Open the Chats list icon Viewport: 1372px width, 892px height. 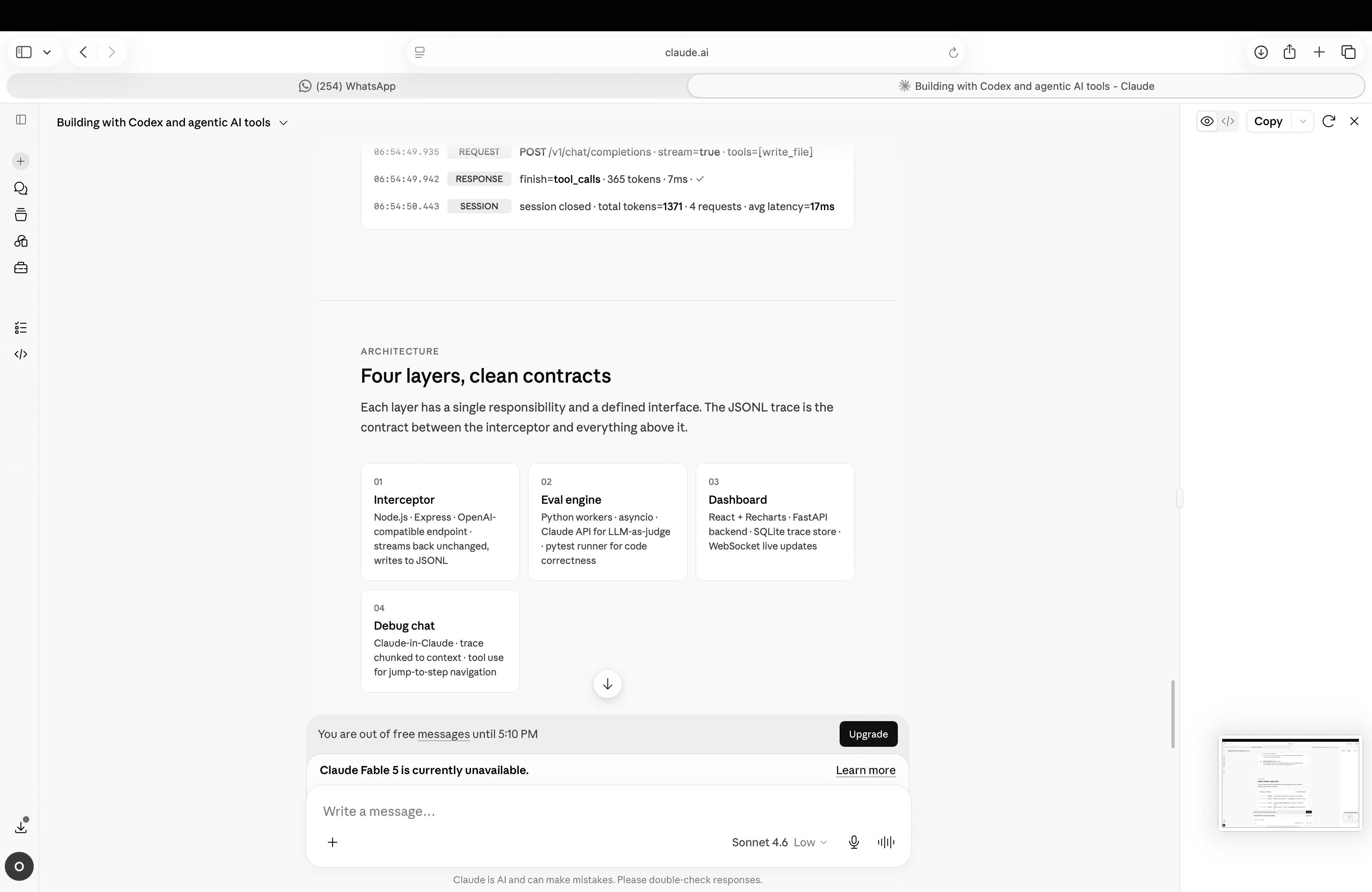pos(21,189)
